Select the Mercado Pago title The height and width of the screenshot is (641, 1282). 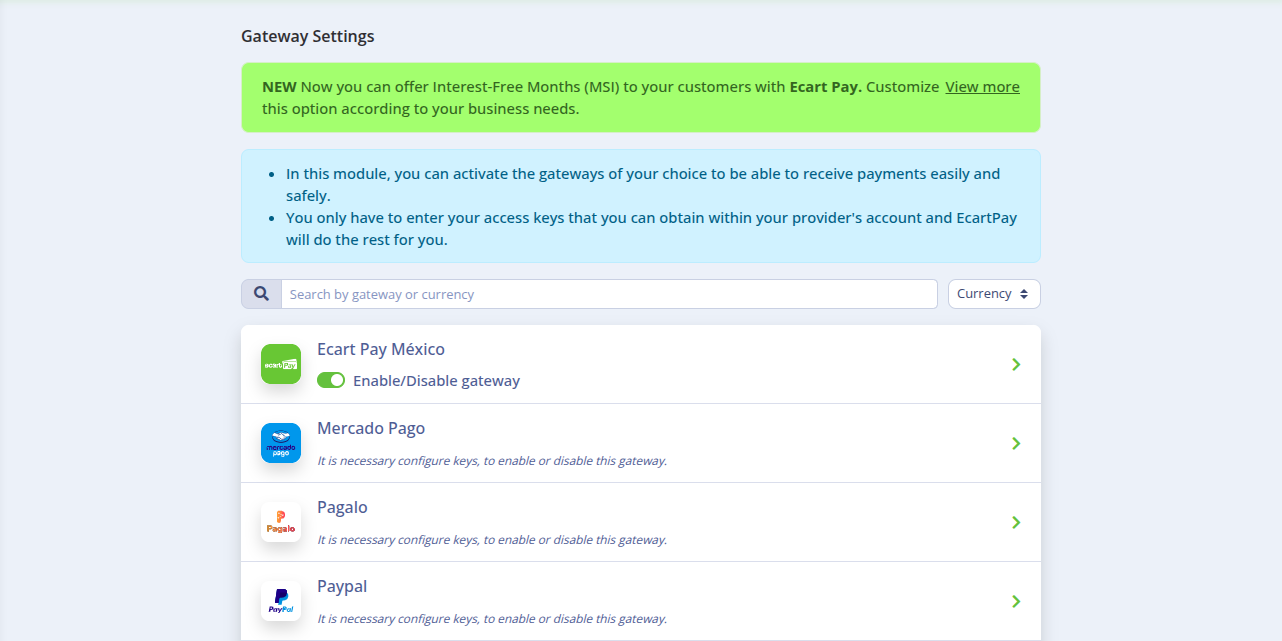click(371, 428)
